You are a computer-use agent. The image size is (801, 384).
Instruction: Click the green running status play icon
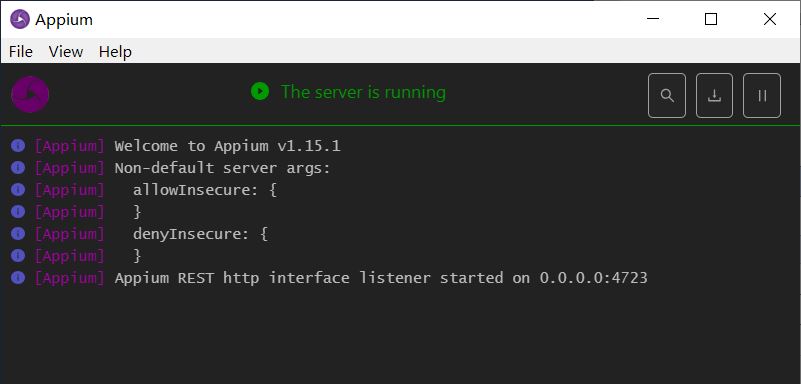click(x=260, y=91)
